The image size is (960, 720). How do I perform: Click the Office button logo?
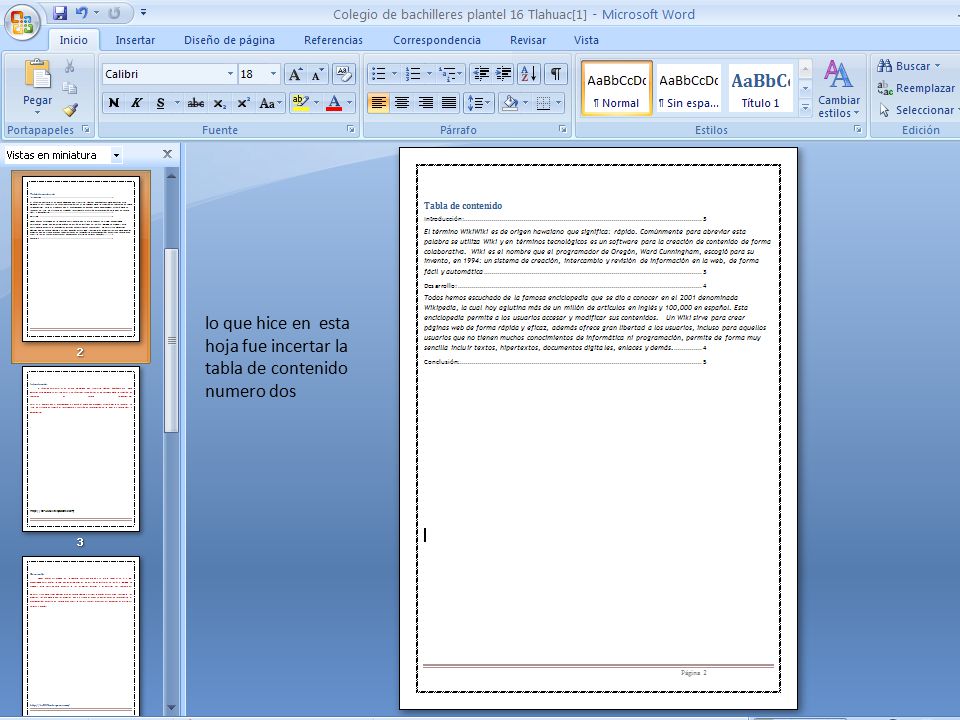click(22, 23)
